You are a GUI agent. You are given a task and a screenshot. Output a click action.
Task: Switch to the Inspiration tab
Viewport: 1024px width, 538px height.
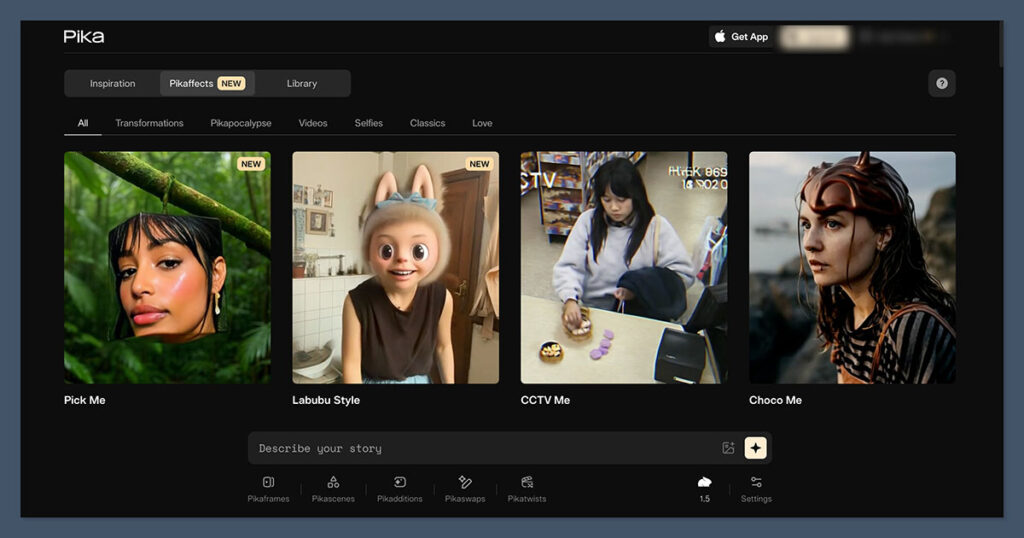112,84
